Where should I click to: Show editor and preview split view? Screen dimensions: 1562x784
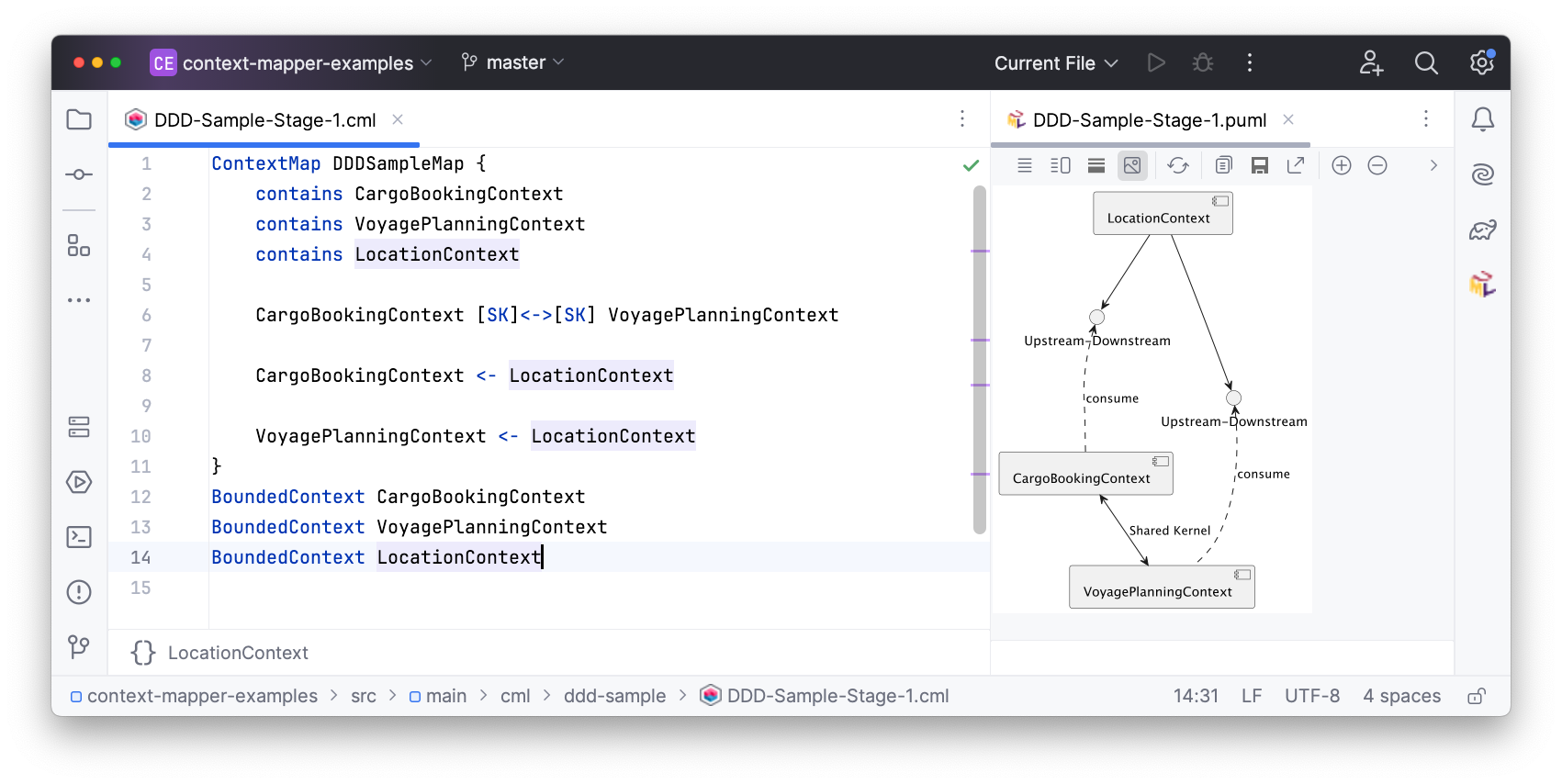coord(1061,165)
